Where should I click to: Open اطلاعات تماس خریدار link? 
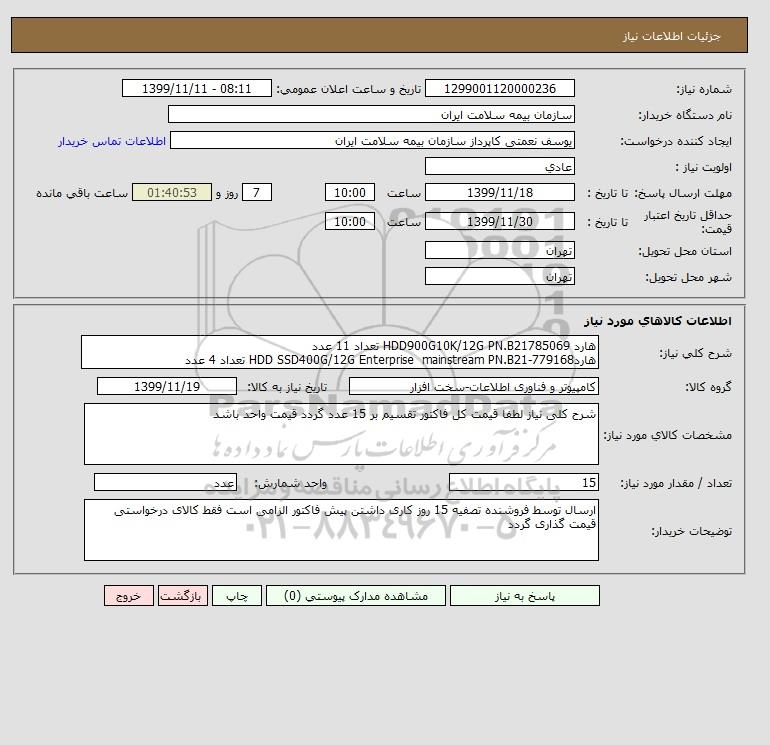tap(112, 141)
